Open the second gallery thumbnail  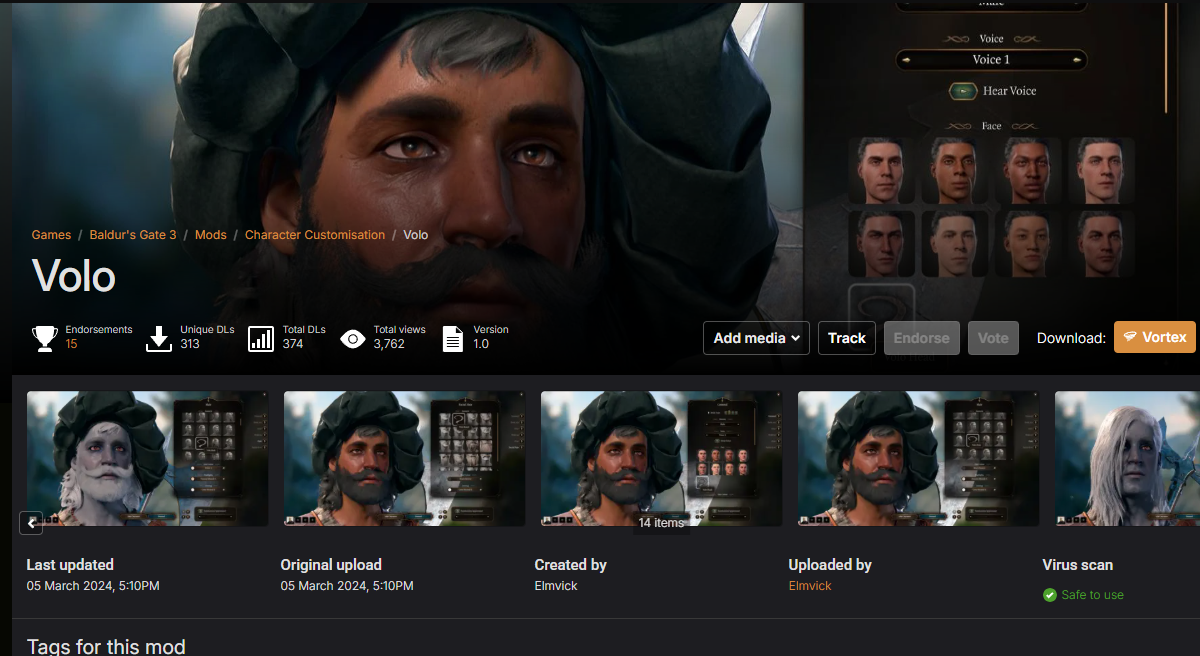coord(404,458)
